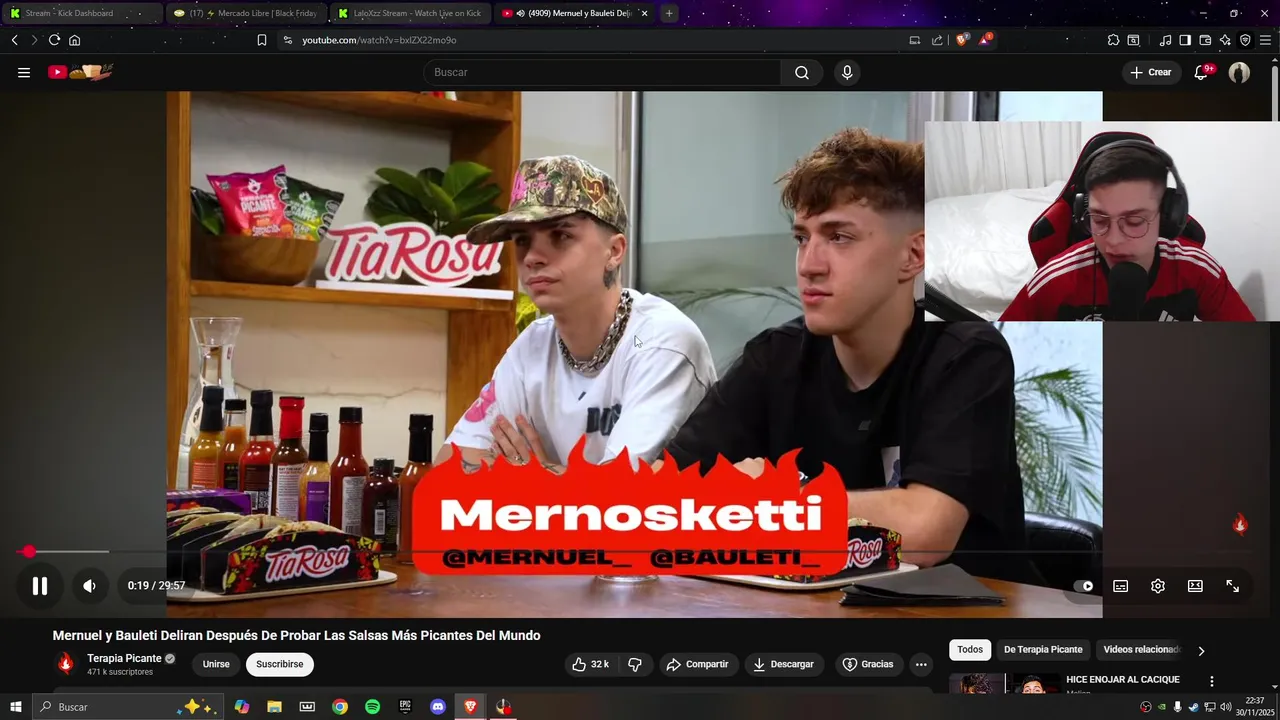Screen dimensions: 1280x720
Task: Download the video with Descargar
Action: (783, 664)
